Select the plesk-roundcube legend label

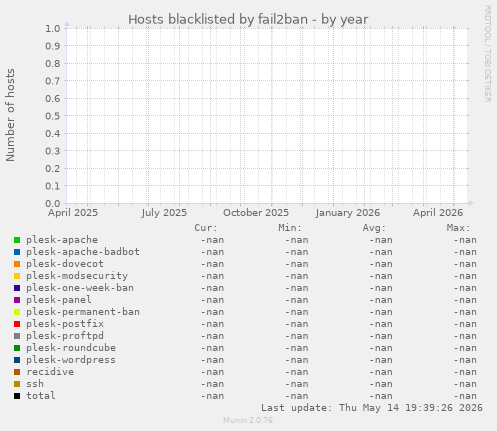71,348
